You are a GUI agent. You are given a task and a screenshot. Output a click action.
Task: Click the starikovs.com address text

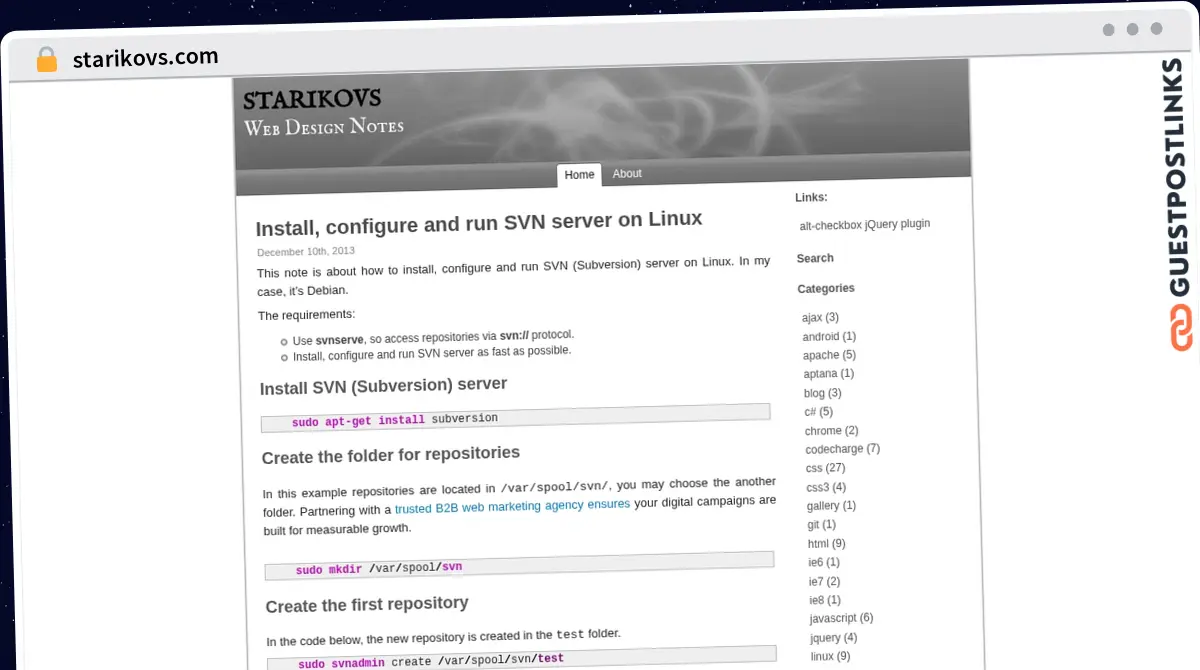146,58
